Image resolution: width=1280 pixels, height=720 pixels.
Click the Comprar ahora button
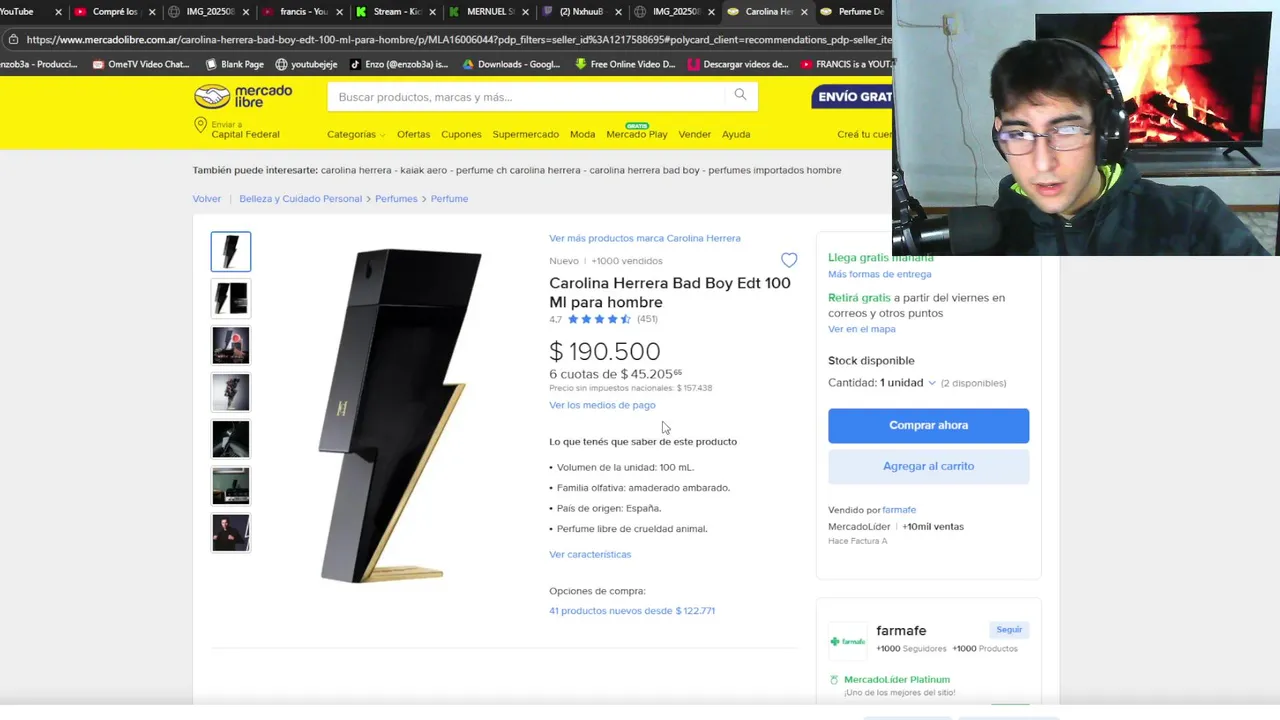tap(928, 425)
